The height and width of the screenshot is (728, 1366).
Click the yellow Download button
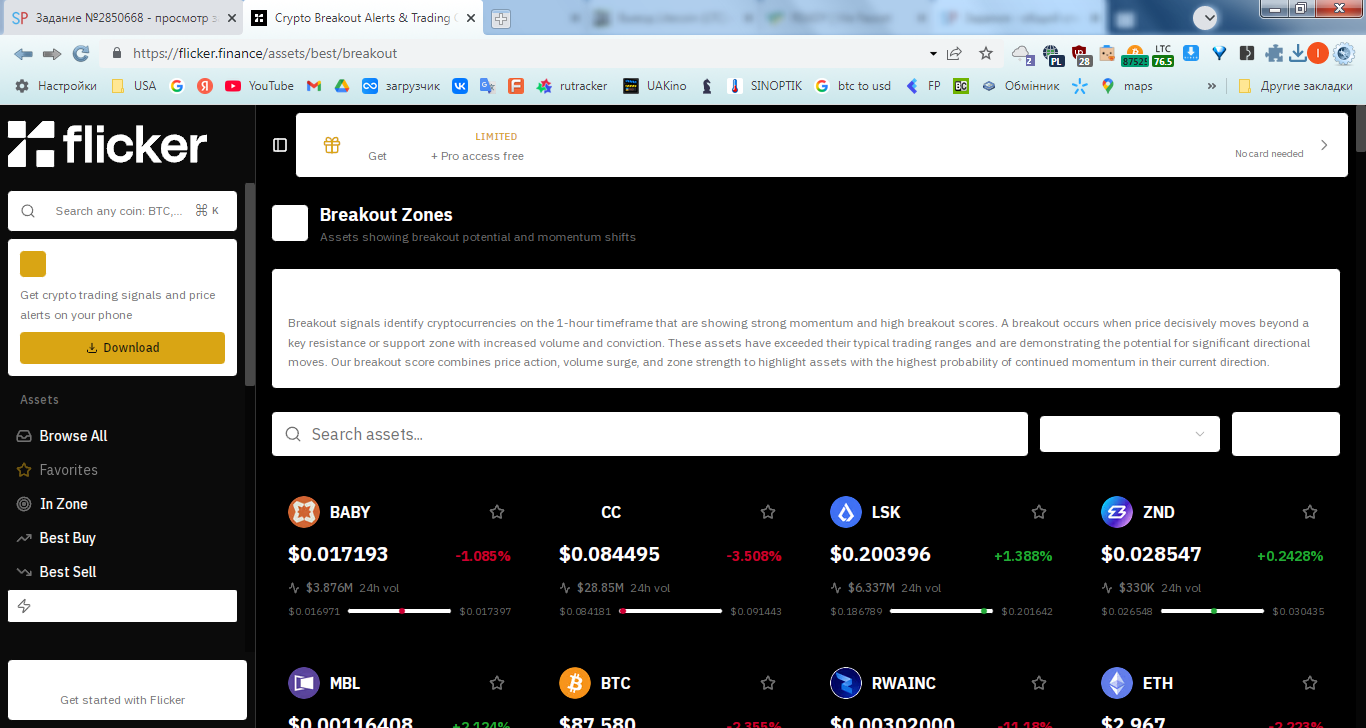pyautogui.click(x=122, y=348)
